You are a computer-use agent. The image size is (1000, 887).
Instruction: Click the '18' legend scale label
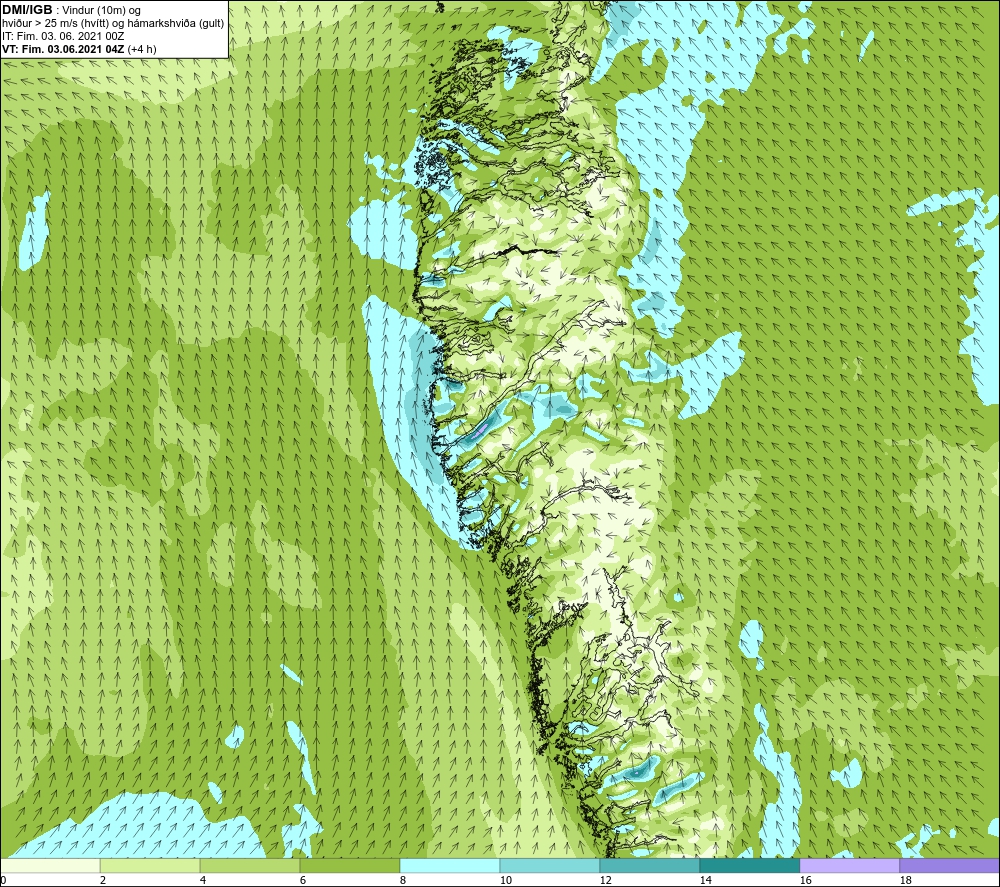pos(905,880)
